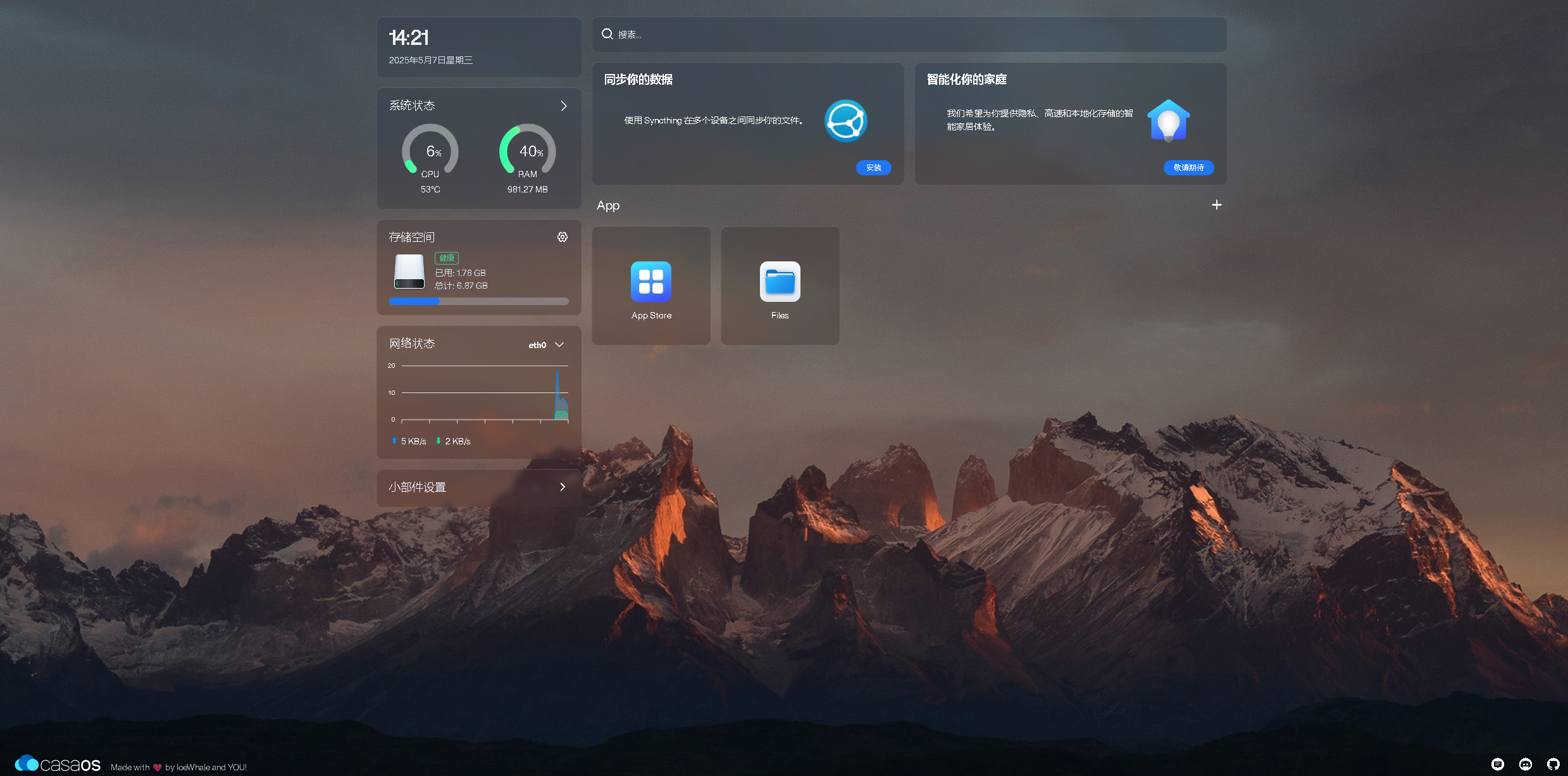Click the storage settings gear icon

(563, 237)
